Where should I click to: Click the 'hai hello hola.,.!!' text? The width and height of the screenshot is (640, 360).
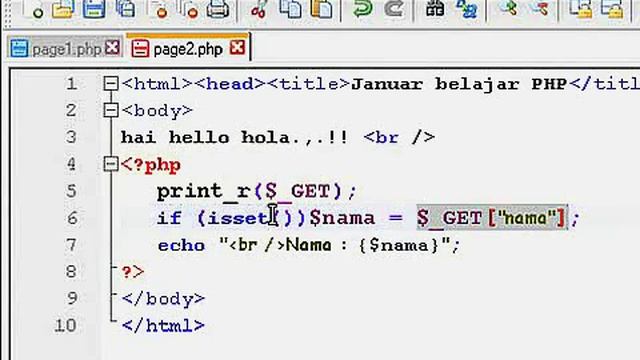235,138
